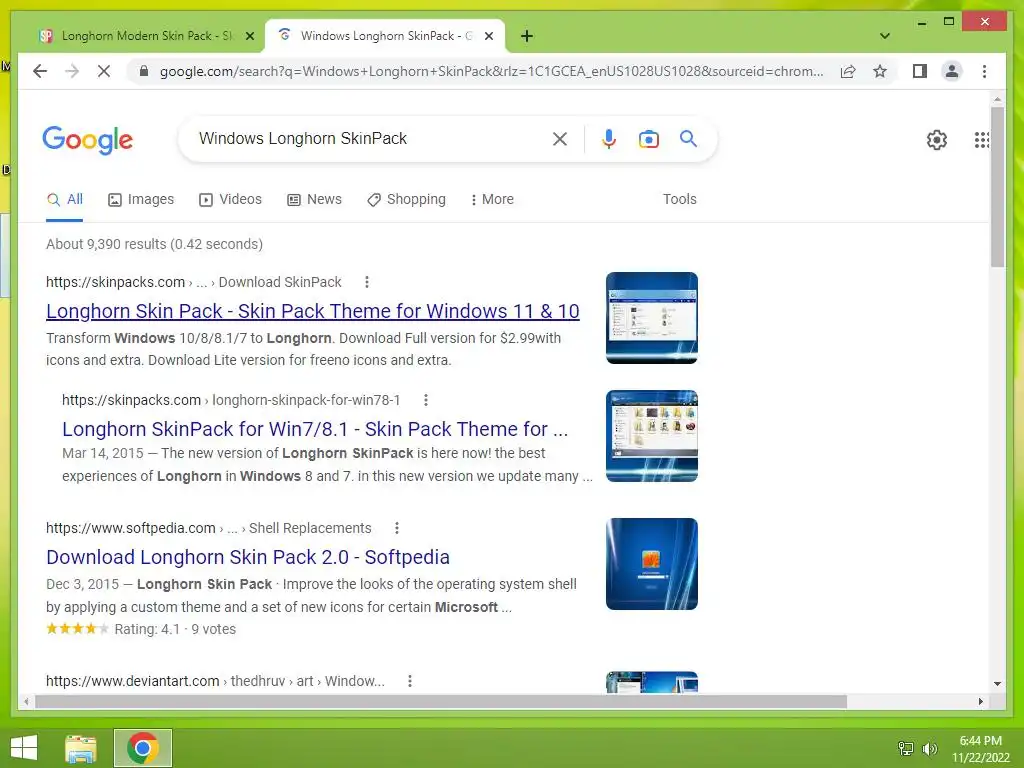
Task: Open options for deviantart result
Action: tap(409, 681)
